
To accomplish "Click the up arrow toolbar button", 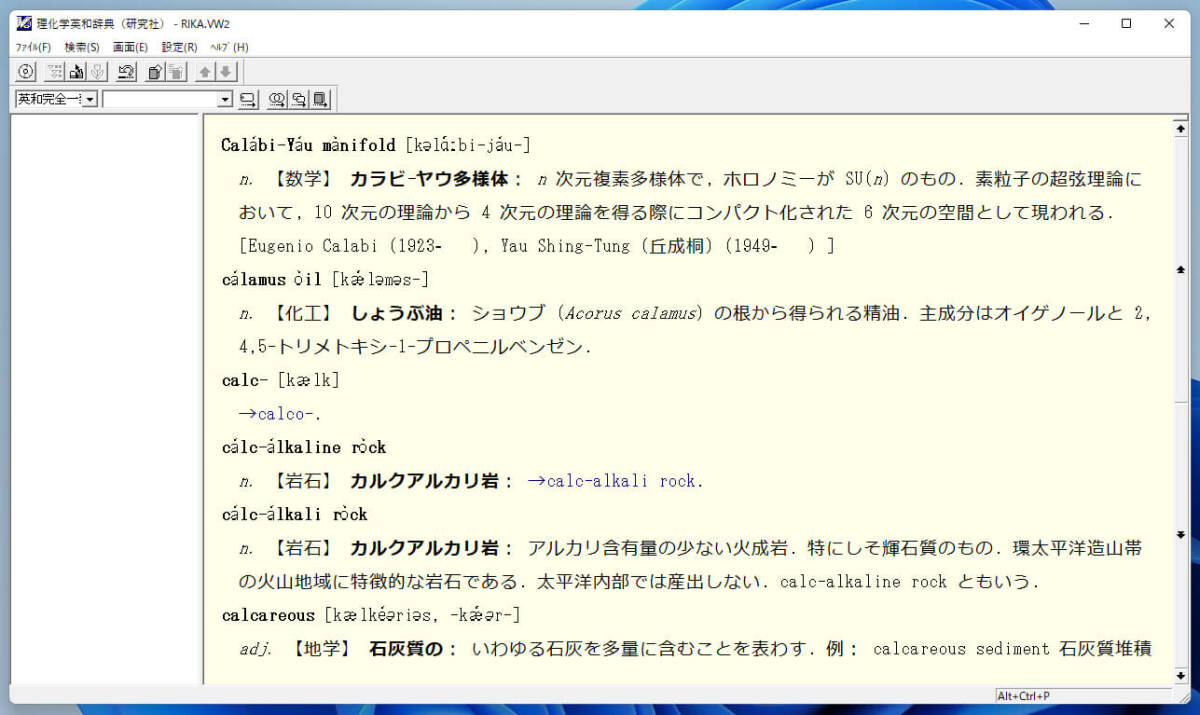I will pos(206,71).
